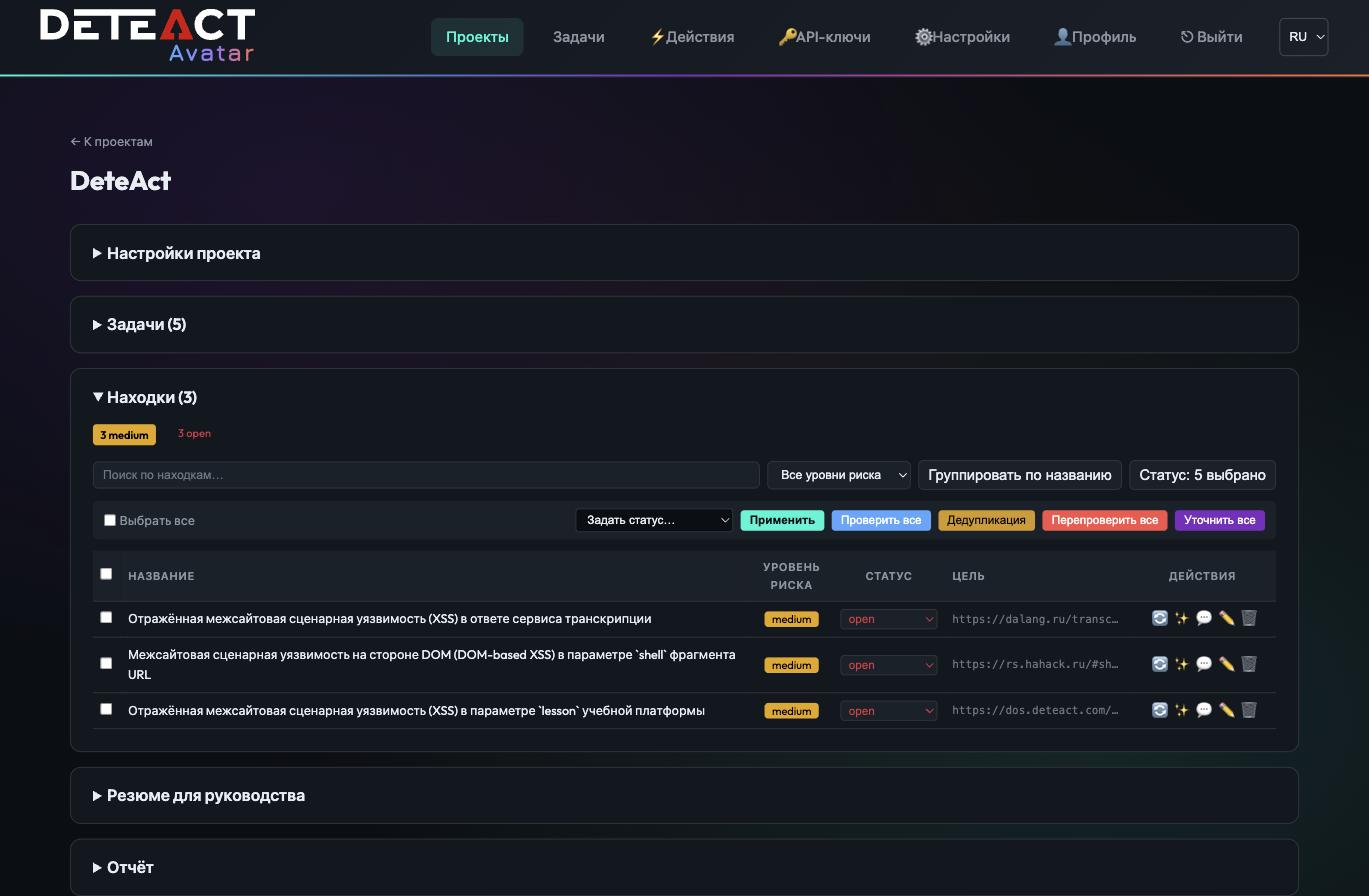Screen dimensions: 1369x896
Task: Click the 'Проверить все' button
Action: pyautogui.click(x=881, y=520)
